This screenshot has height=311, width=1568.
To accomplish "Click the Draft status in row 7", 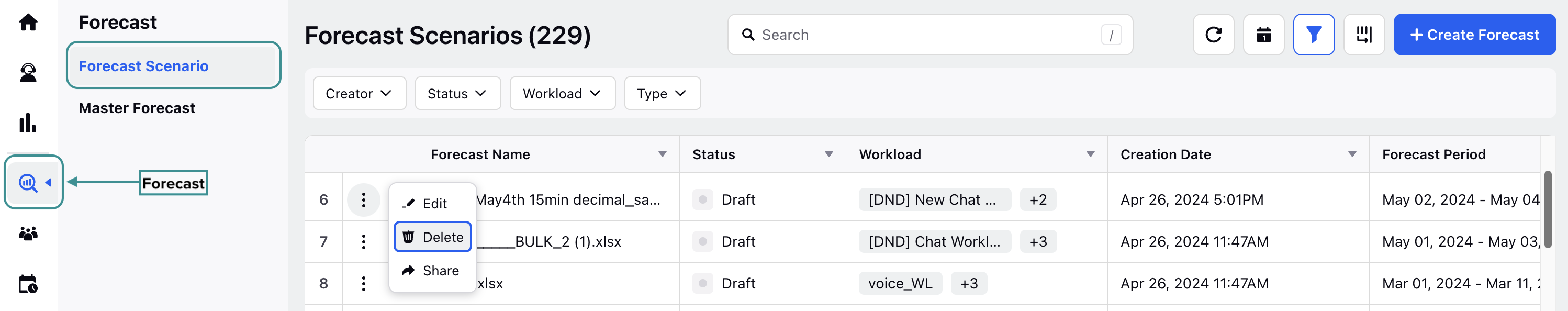I will click(x=738, y=241).
